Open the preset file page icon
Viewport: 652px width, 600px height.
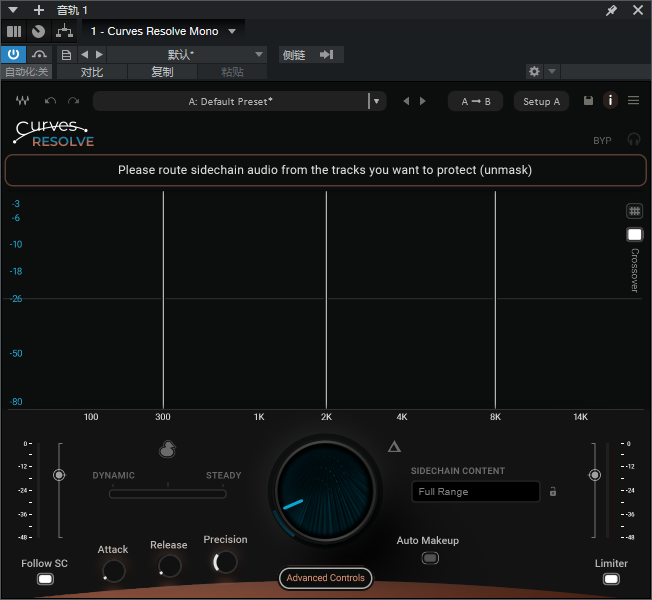(66, 54)
